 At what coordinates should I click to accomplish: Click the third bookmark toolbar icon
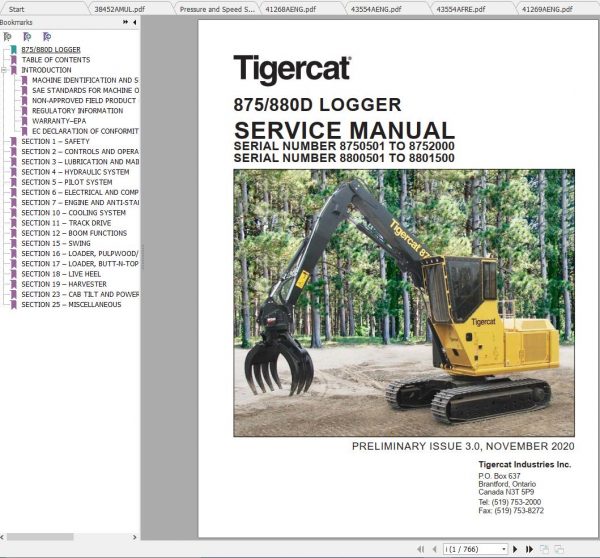[x=47, y=37]
